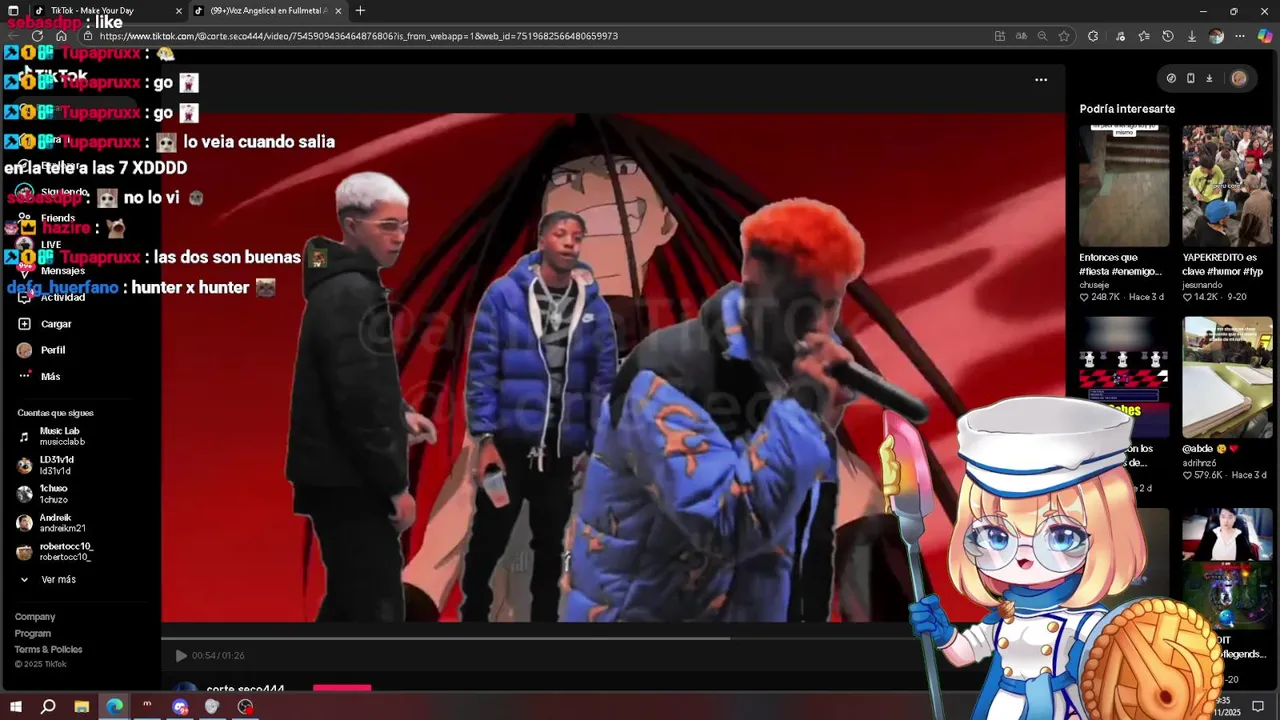
Task: Open the Edge profile avatar
Action: 1216,36
